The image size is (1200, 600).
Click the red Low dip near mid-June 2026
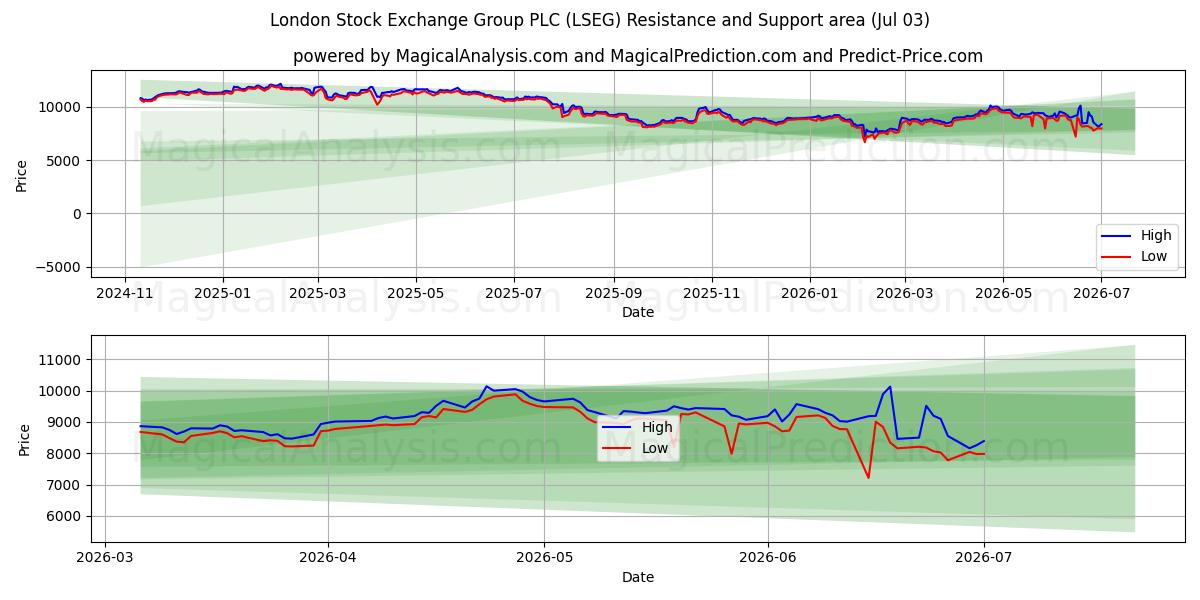(868, 477)
